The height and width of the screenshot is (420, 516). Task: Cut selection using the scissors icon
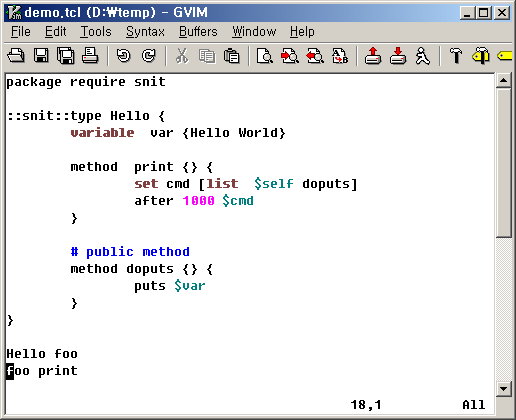point(182,55)
